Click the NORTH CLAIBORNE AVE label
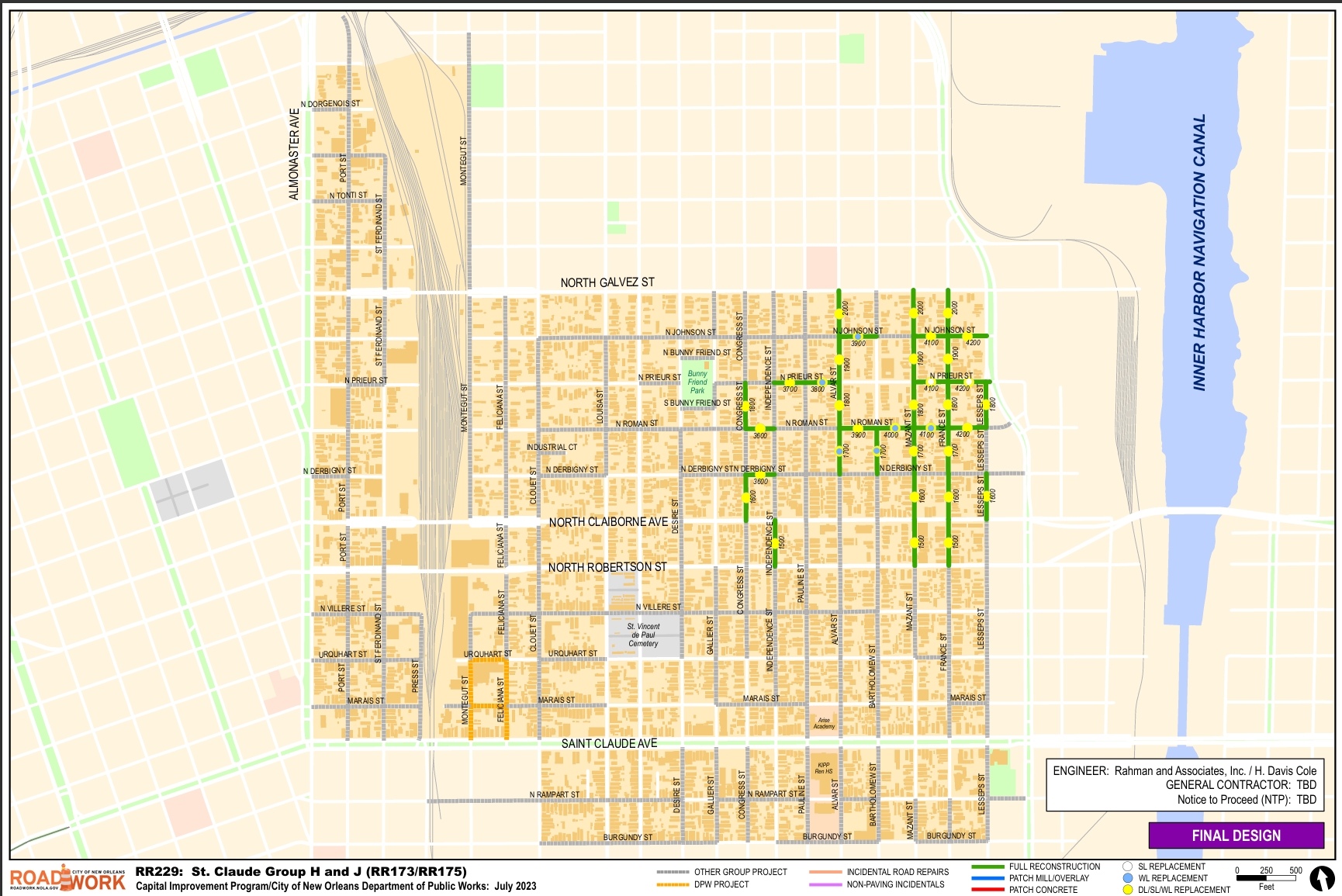Image resolution: width=1342 pixels, height=896 pixels. [608, 522]
